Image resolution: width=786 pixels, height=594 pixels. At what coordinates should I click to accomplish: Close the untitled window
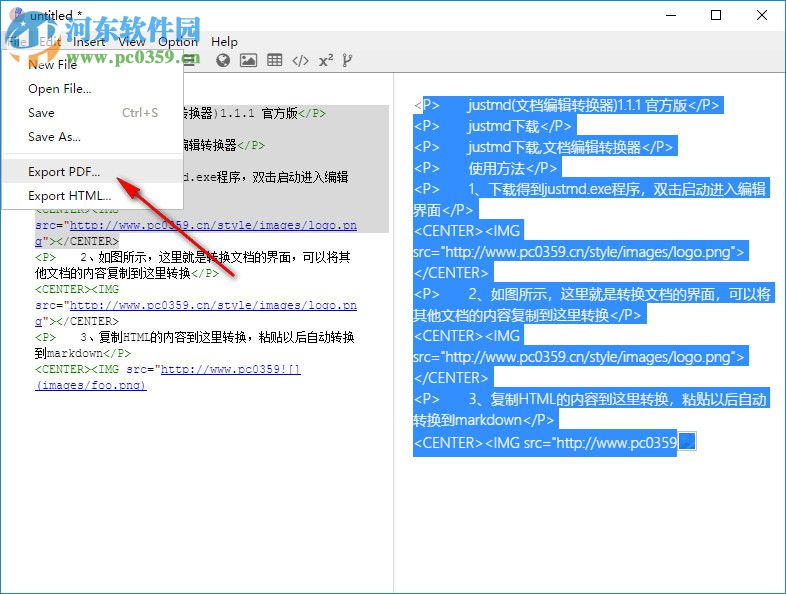tap(761, 15)
